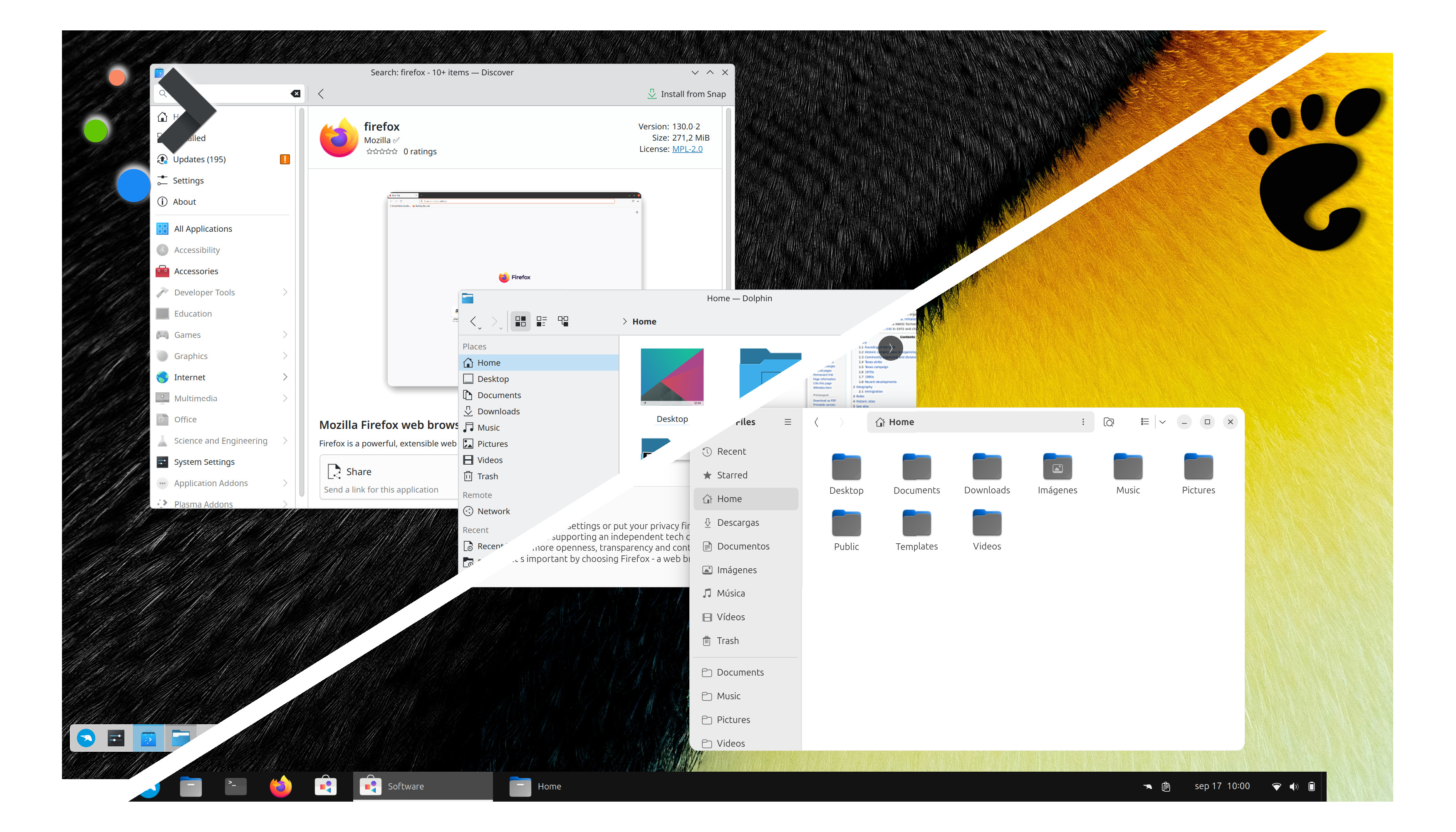The height and width of the screenshot is (832, 1456).
Task: Expand the Internet category arrow
Action: pos(285,377)
